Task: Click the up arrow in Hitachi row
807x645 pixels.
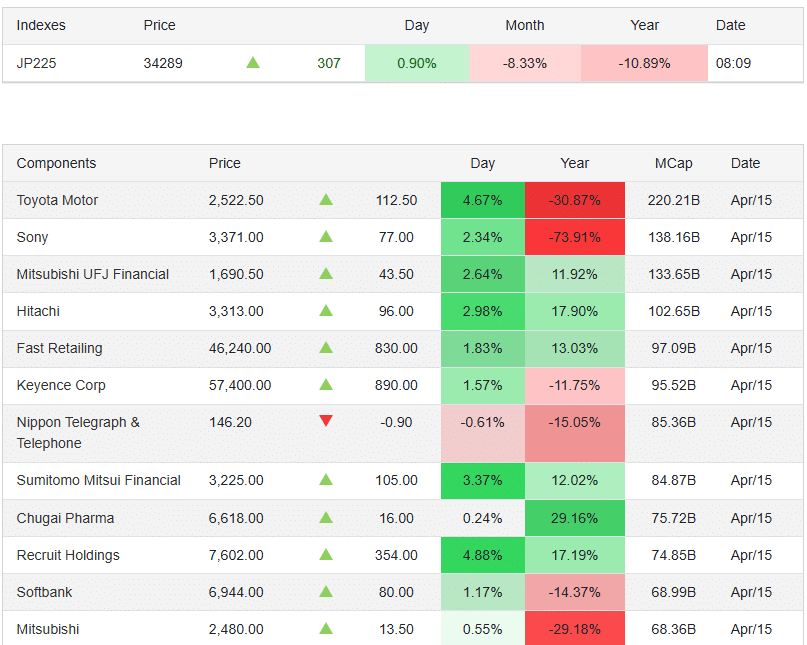Action: [x=326, y=311]
